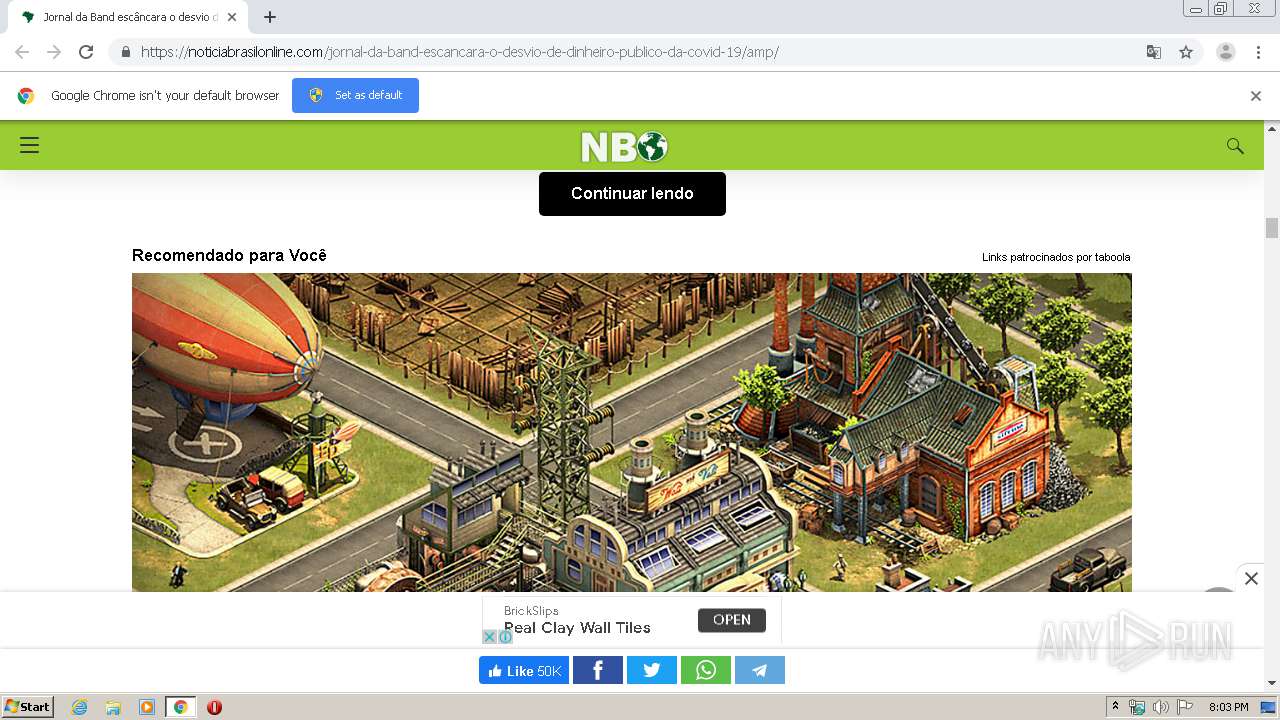Click the Continuar lendo button
The width and height of the screenshot is (1280, 720).
[x=632, y=193]
